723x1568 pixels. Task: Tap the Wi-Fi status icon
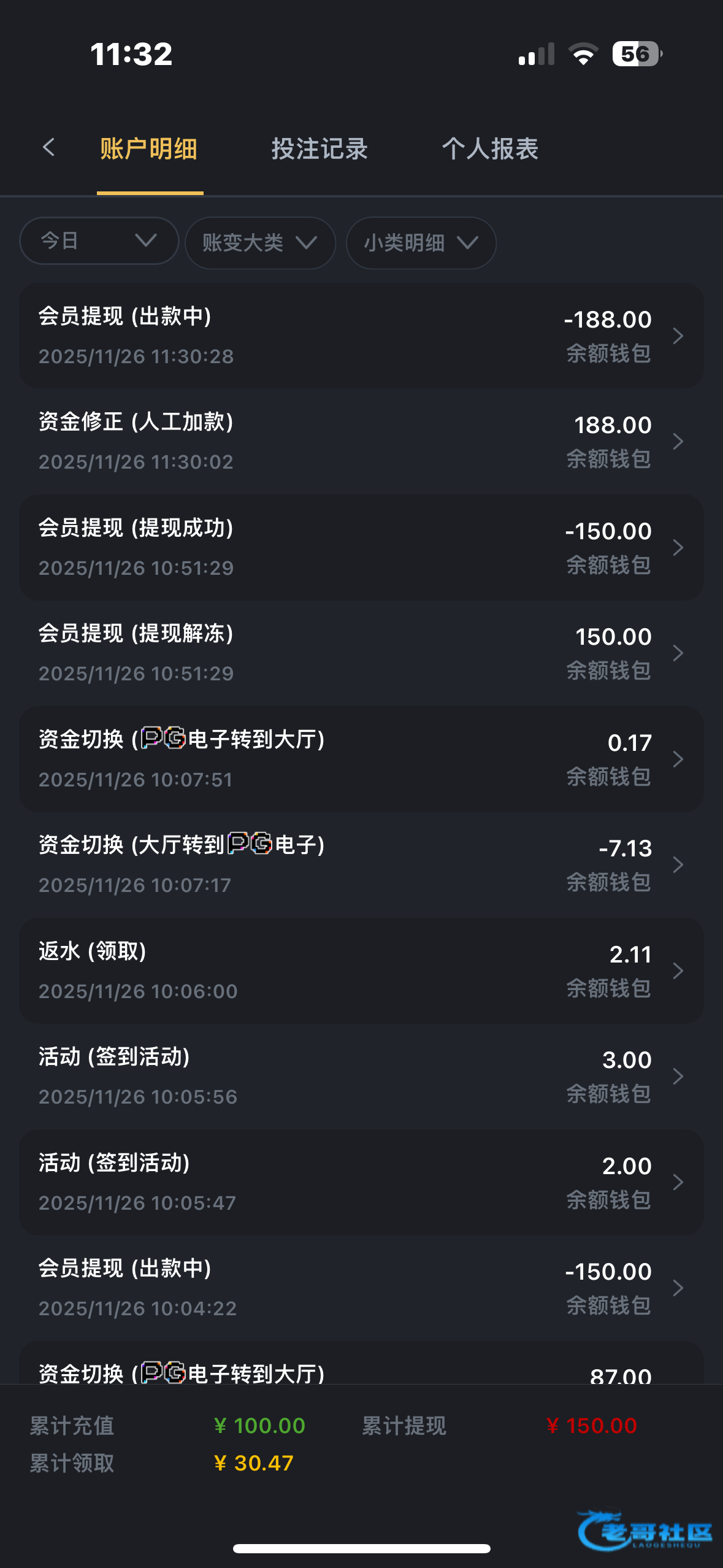coord(583,54)
